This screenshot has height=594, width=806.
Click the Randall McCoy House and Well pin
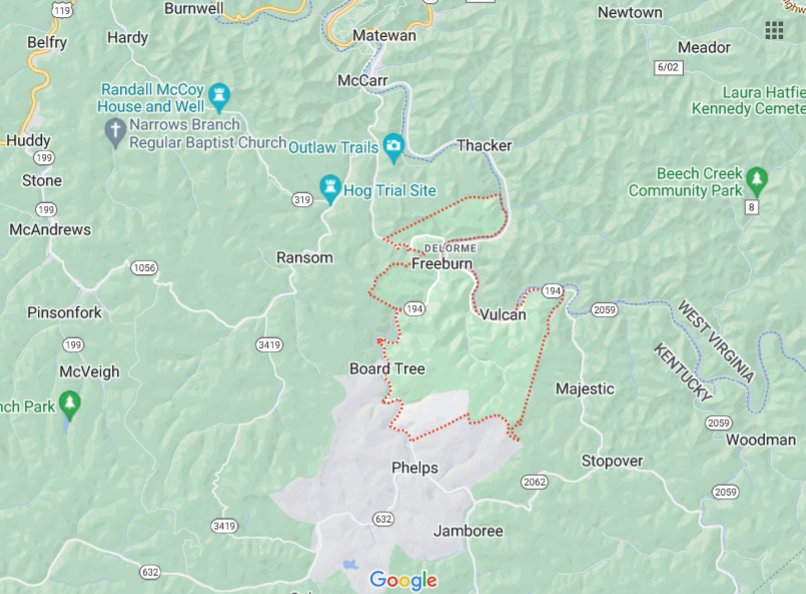pos(220,98)
